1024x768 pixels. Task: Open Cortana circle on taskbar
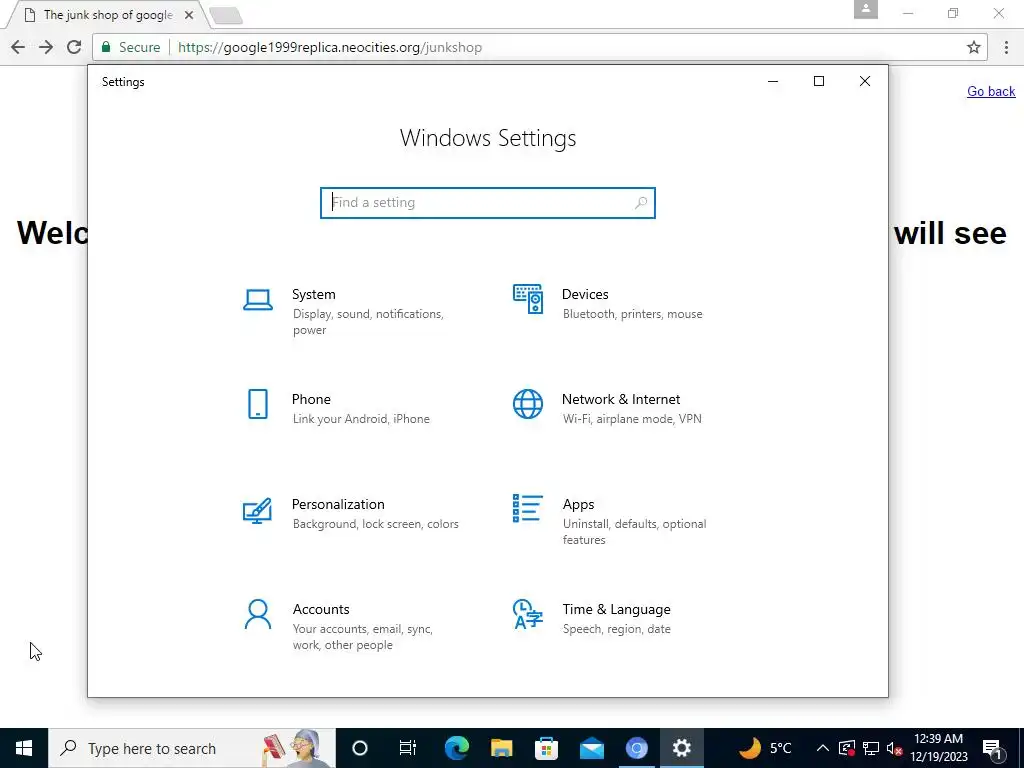[360, 748]
